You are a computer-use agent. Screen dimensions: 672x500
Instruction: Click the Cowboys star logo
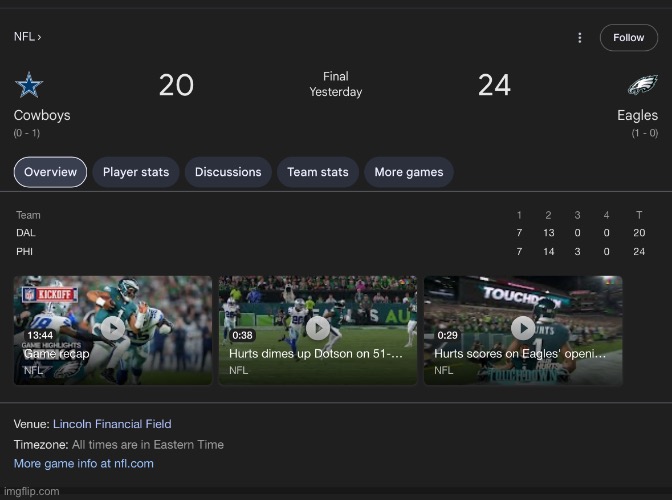click(29, 85)
